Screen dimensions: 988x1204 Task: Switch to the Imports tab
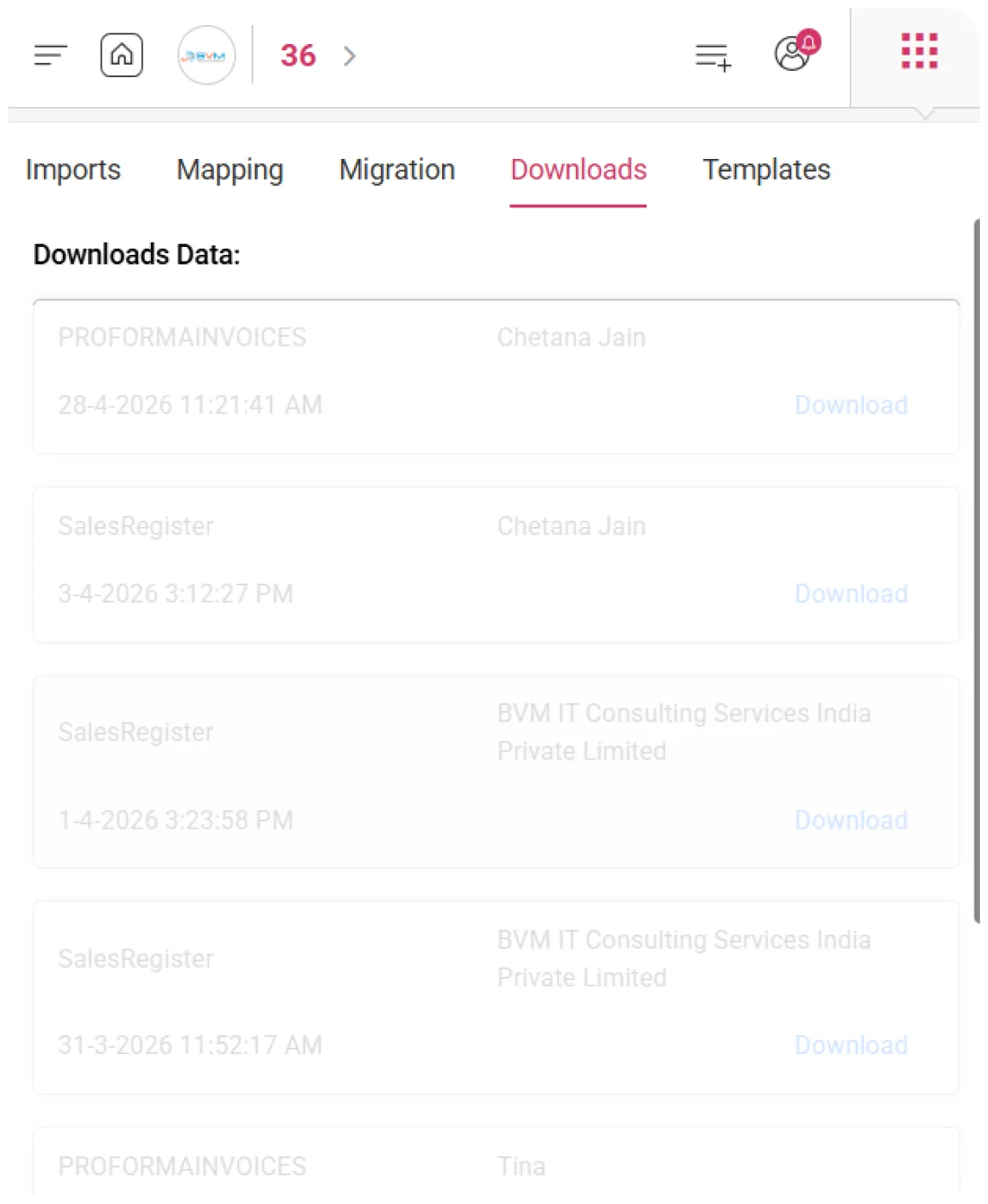click(x=73, y=170)
